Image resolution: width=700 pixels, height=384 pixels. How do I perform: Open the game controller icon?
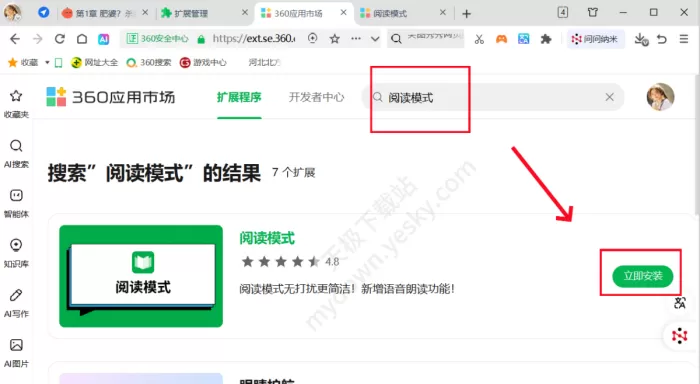click(x=501, y=39)
